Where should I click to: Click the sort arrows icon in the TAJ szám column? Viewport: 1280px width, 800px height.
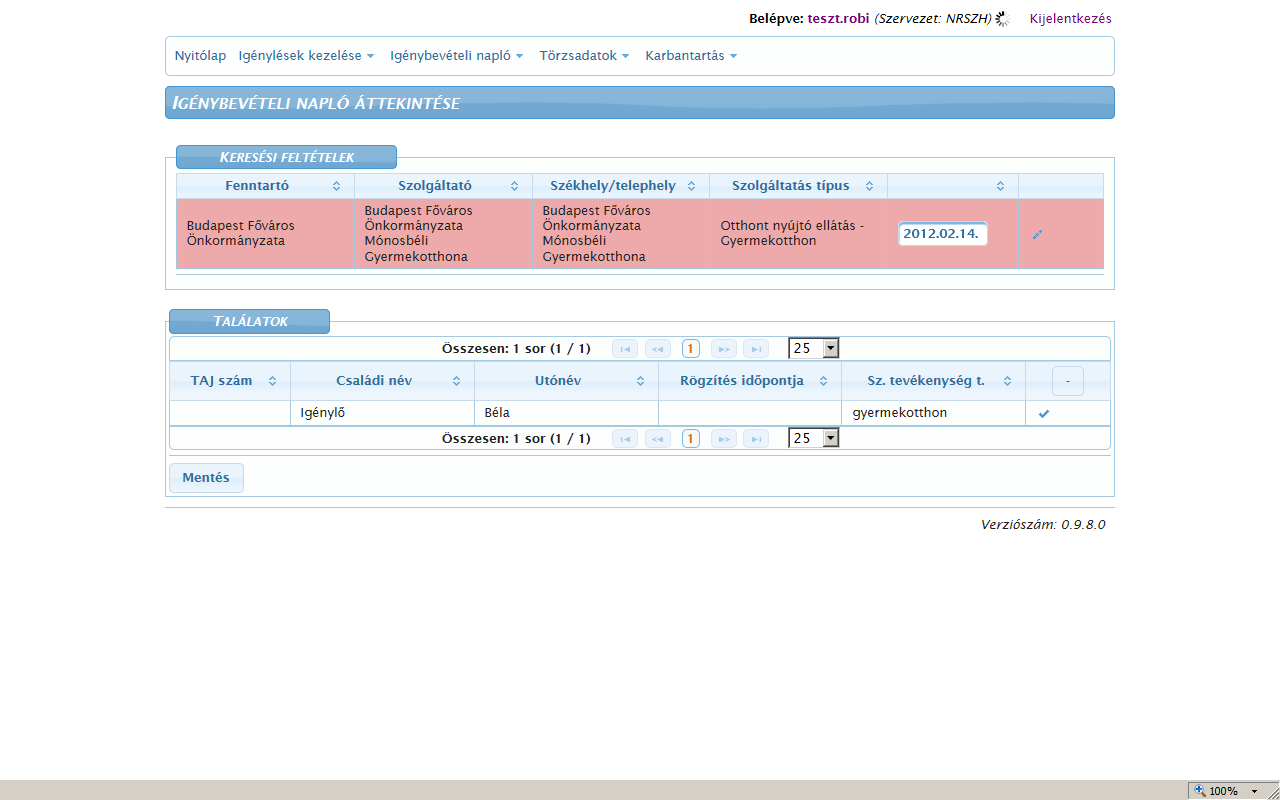[x=272, y=381]
